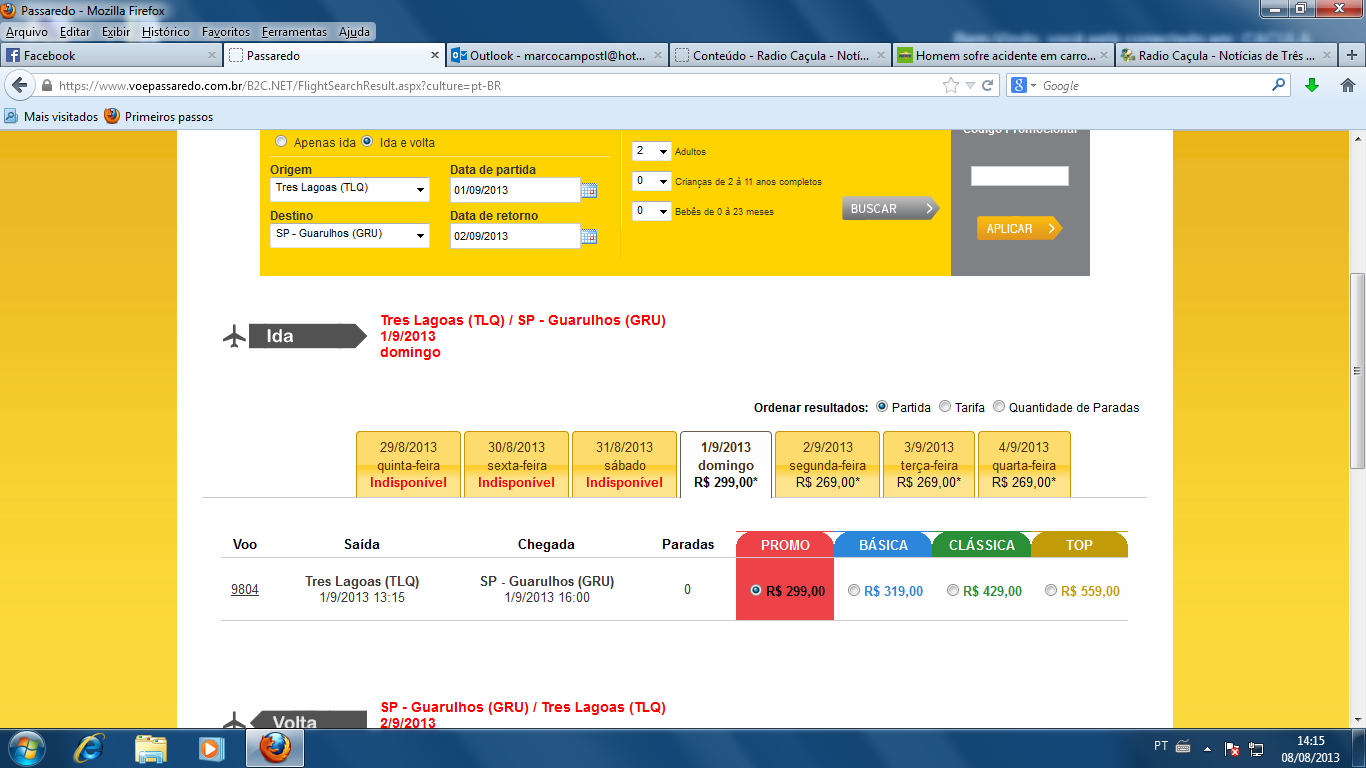The height and width of the screenshot is (768, 1366).
Task: Click the Data de partida date field
Action: coord(515,190)
